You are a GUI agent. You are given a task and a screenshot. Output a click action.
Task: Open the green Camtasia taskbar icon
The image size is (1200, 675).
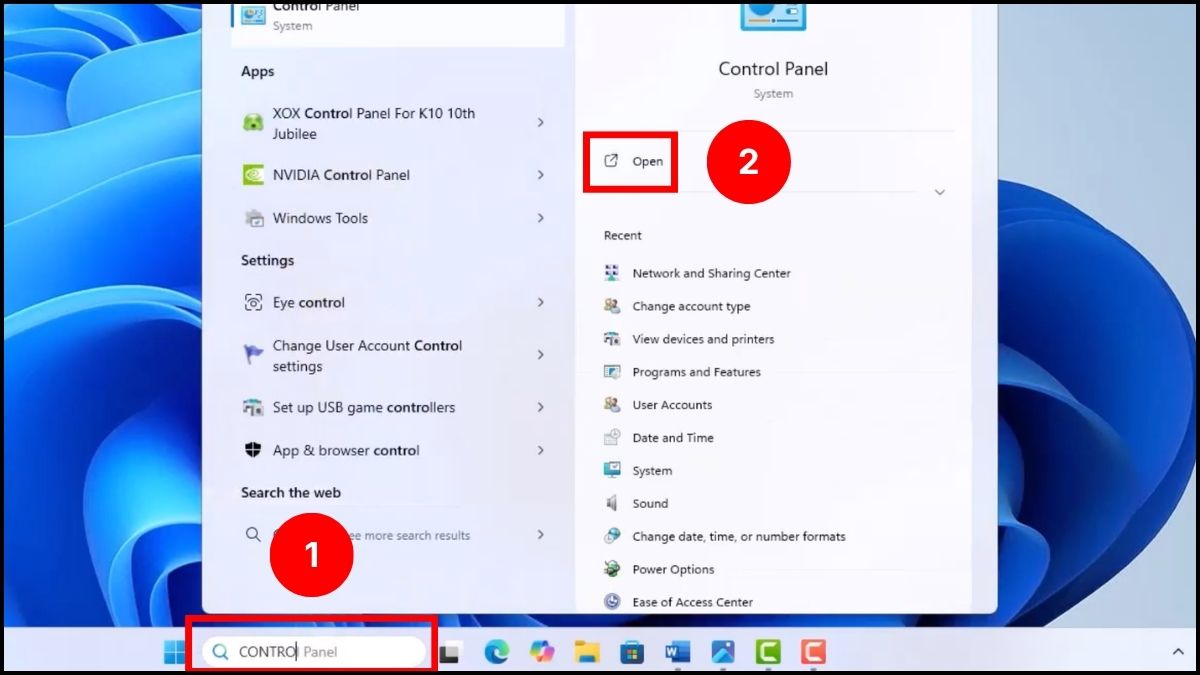pyautogui.click(x=768, y=652)
